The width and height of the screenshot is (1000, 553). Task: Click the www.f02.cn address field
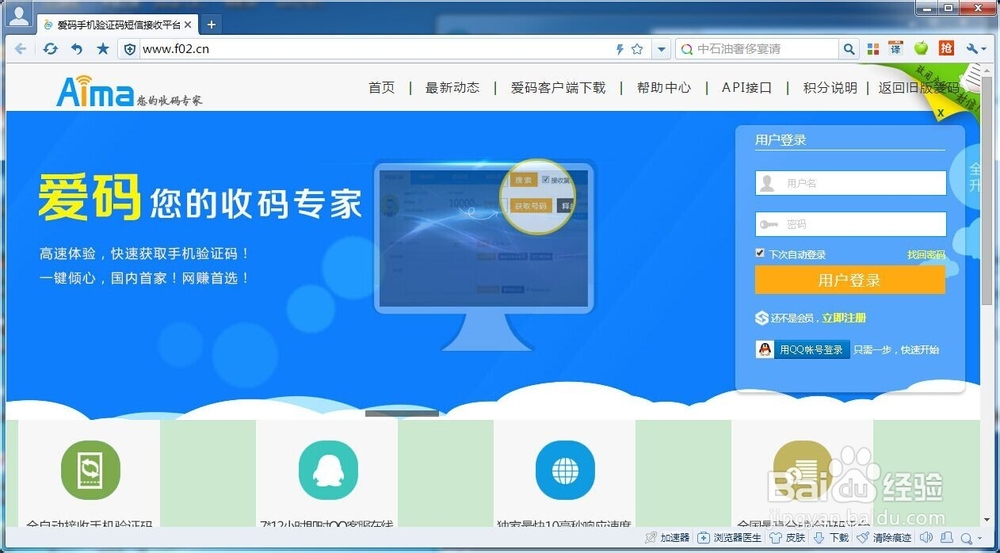coord(376,49)
